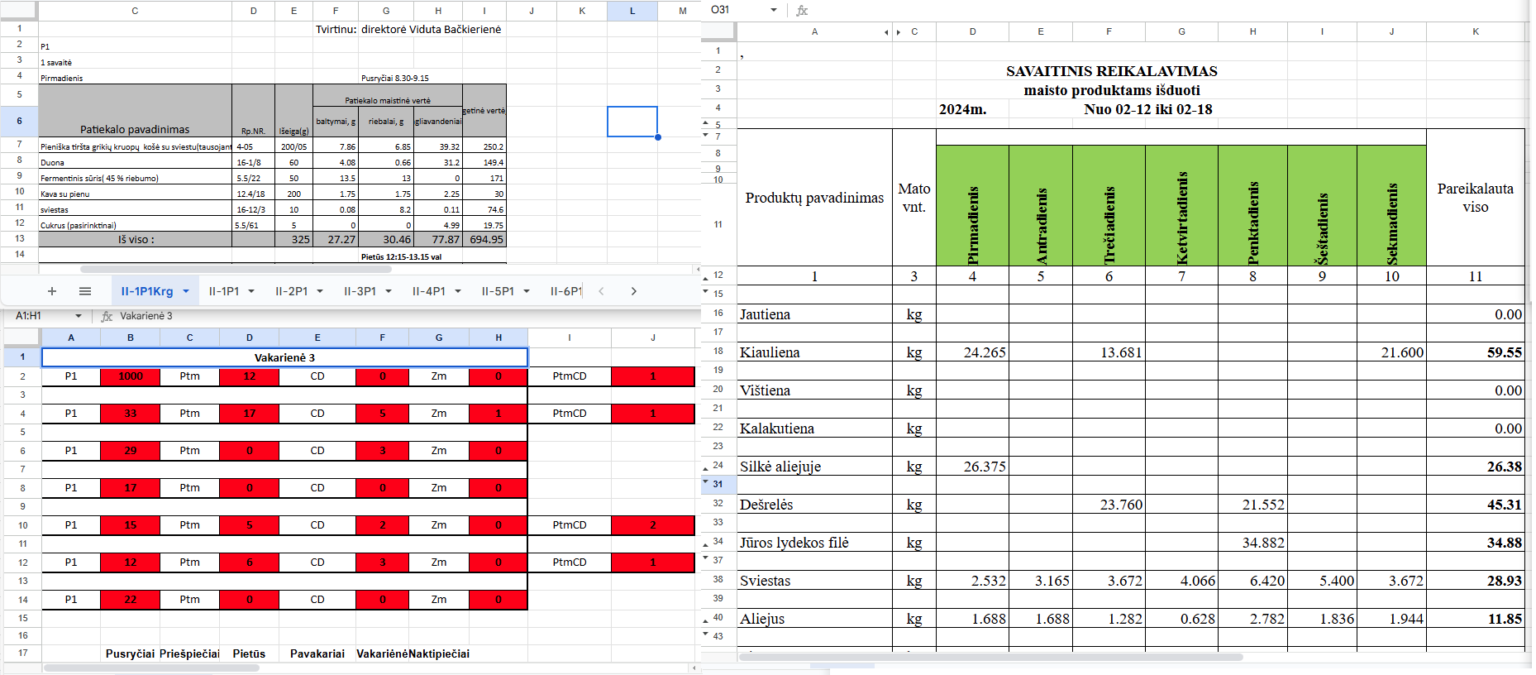The width and height of the screenshot is (1536, 675).
Task: Click the red cell showing 1000
Action: 130,377
